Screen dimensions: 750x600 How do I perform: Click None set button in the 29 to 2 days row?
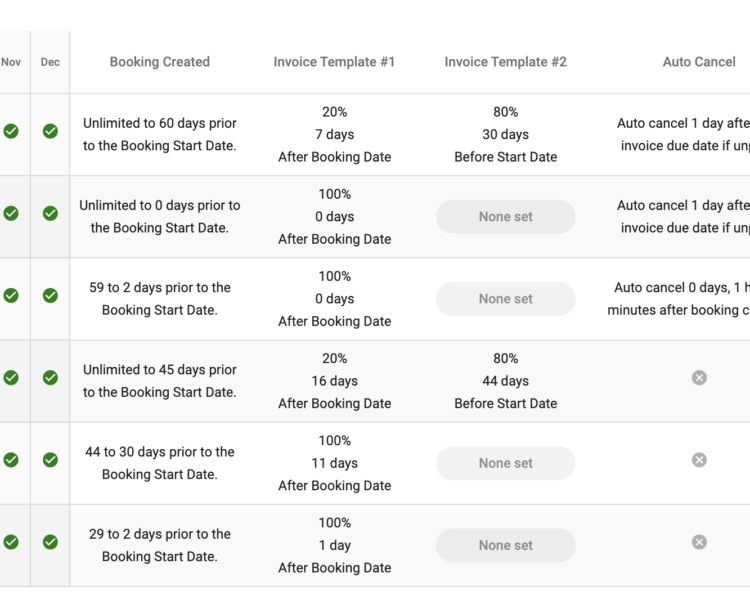coord(506,545)
